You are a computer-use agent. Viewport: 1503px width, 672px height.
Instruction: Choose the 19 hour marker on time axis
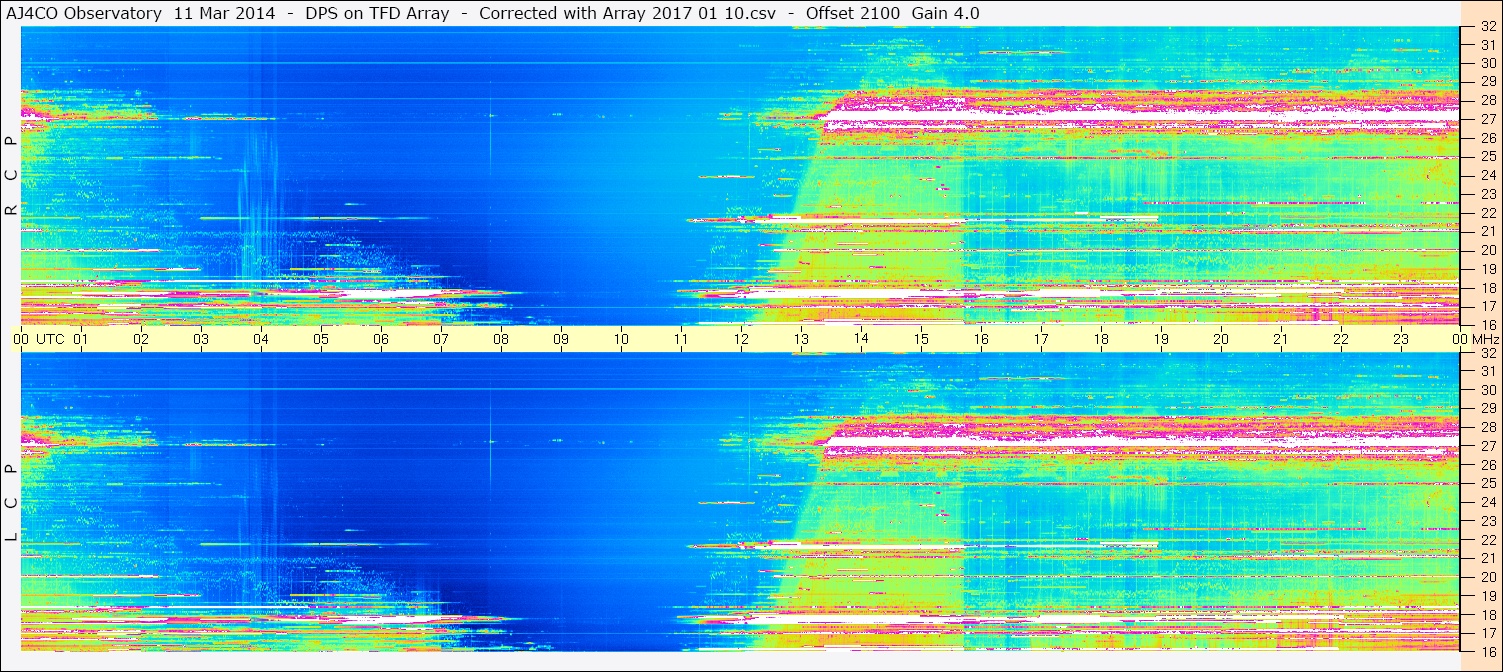click(x=1161, y=339)
